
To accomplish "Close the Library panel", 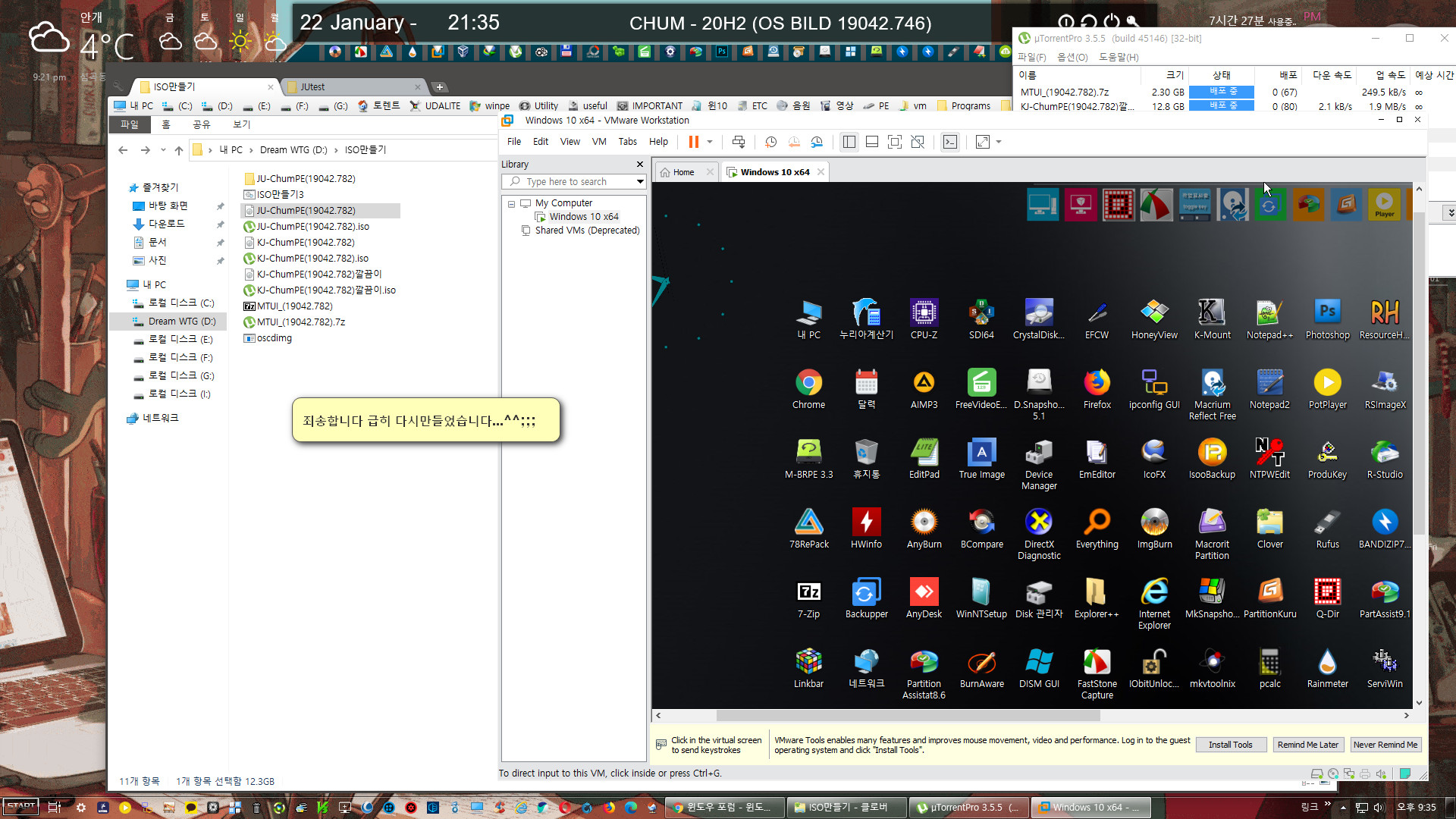I will (x=639, y=165).
